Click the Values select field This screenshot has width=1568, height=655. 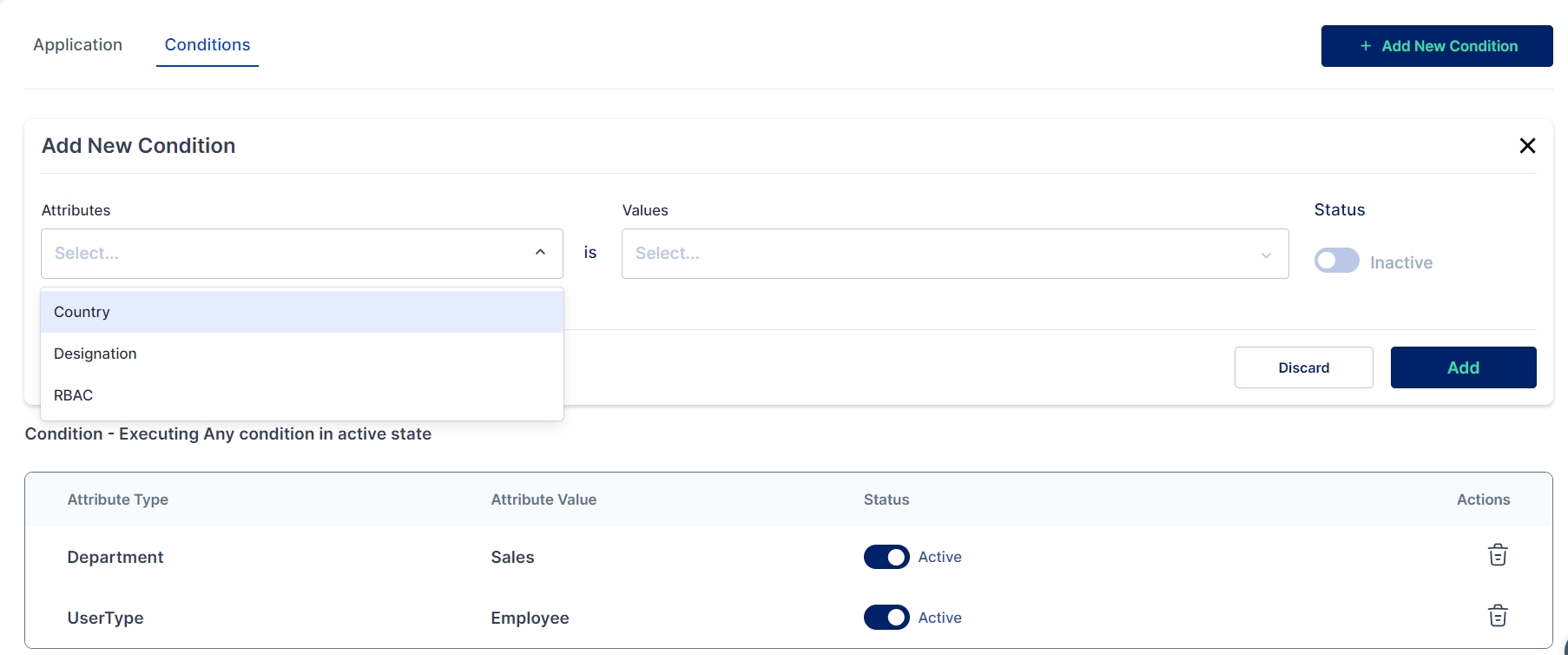coord(938,254)
